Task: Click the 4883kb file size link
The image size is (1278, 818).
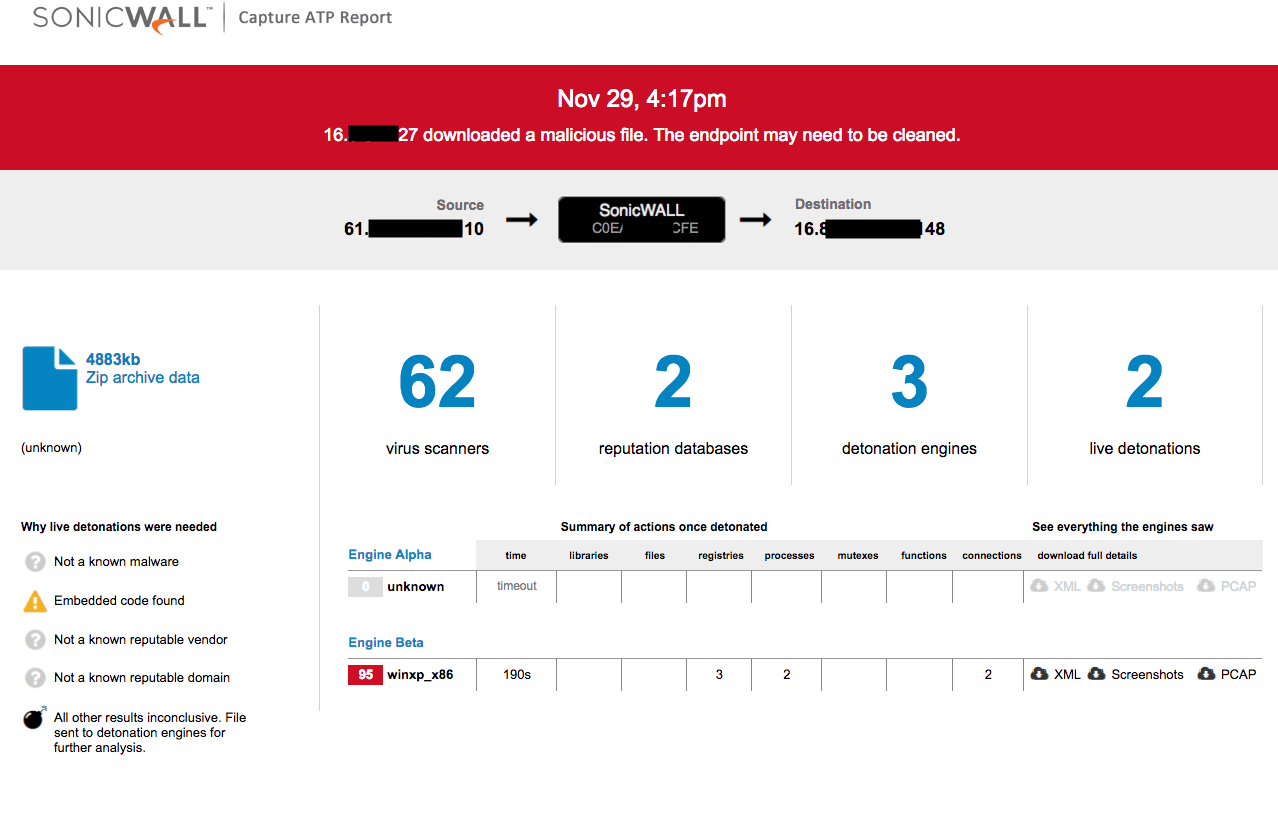Action: coord(113,359)
